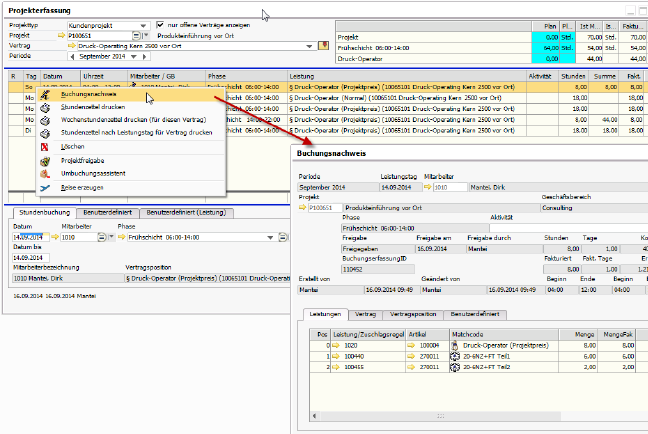The image size is (648, 434).
Task: Click yellow link arrow beside Projekt P100651
Action: 60,35
